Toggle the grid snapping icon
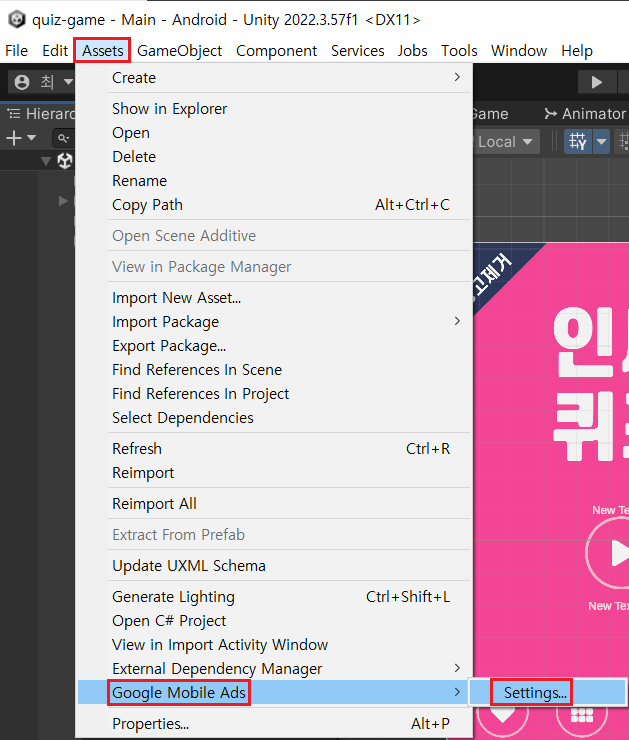 (x=578, y=141)
